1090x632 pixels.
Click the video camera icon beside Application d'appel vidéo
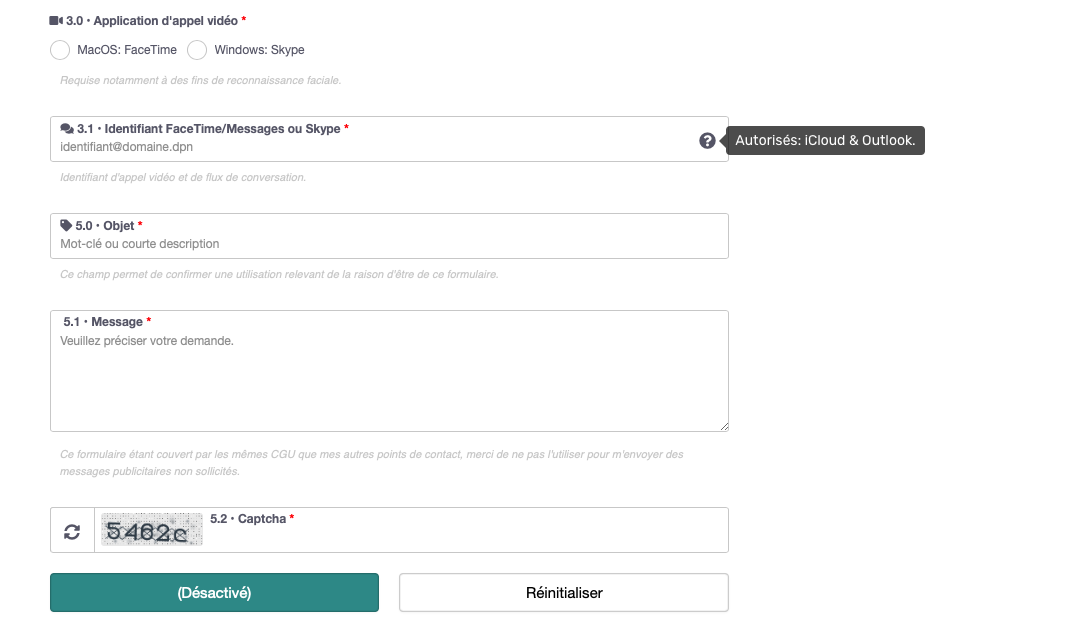pyautogui.click(x=56, y=21)
